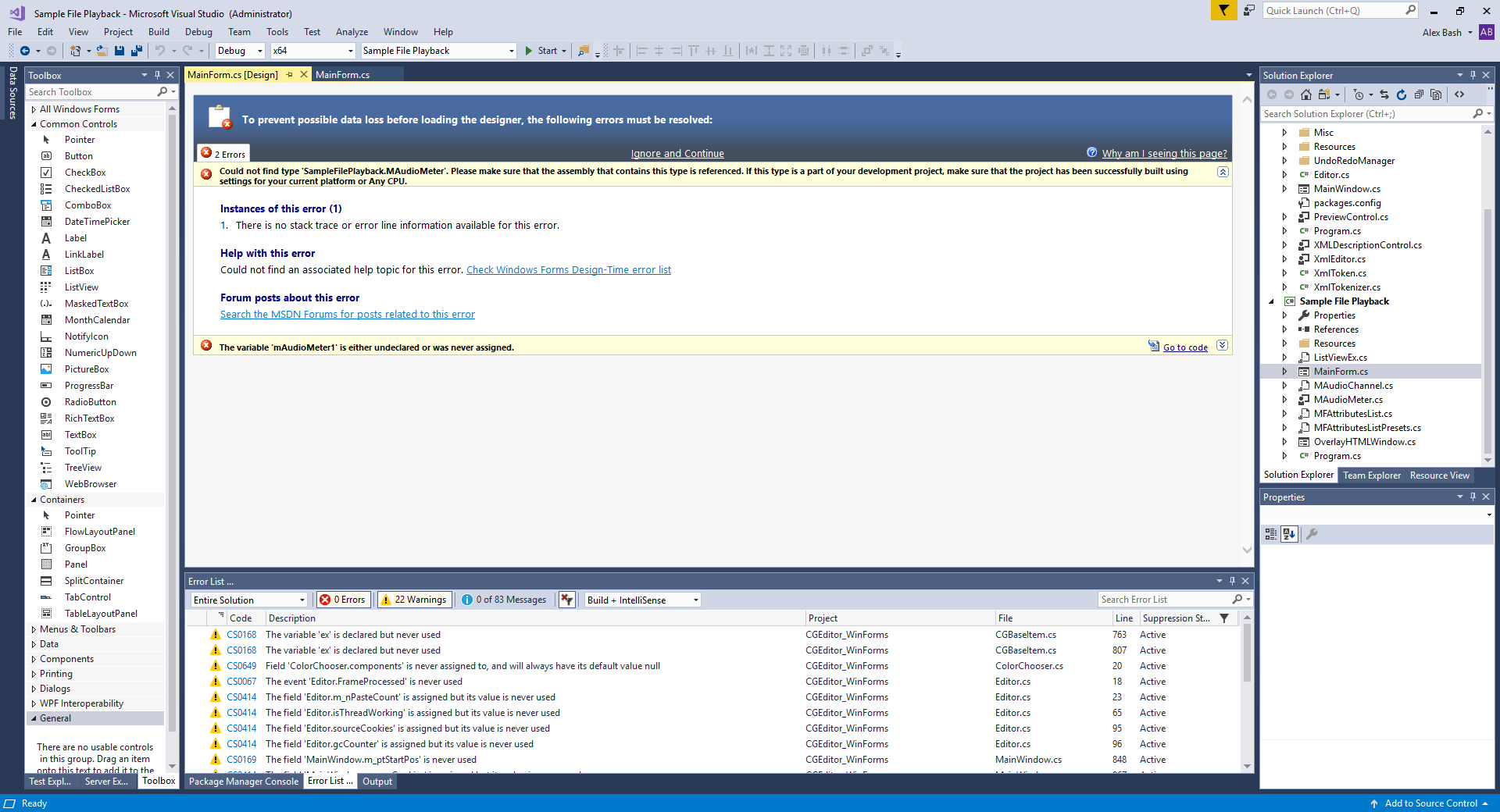This screenshot has width=1500, height=812.
Task: Switch to the Package Manager Console tab
Action: click(244, 782)
